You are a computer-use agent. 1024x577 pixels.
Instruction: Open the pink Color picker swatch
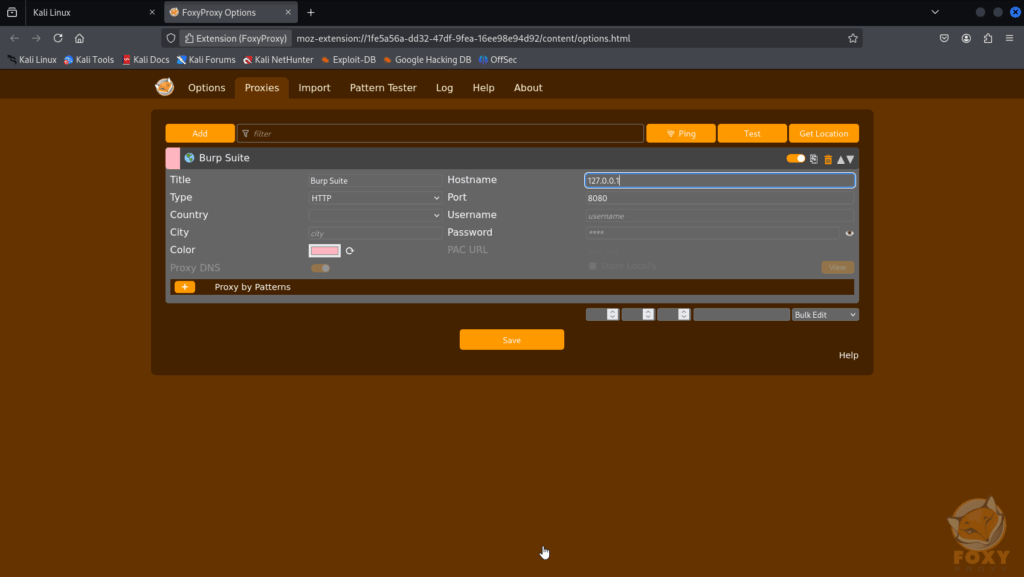click(325, 251)
